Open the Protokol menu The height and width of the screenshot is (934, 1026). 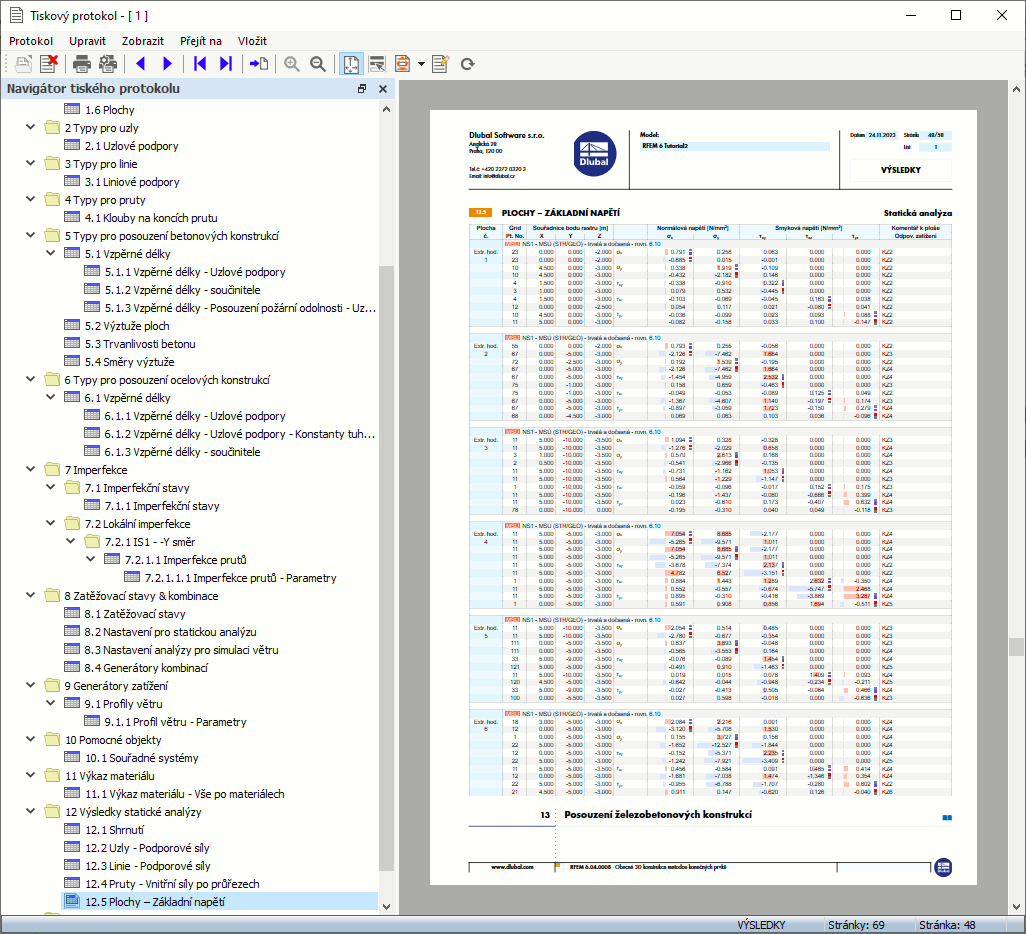[x=31, y=41]
